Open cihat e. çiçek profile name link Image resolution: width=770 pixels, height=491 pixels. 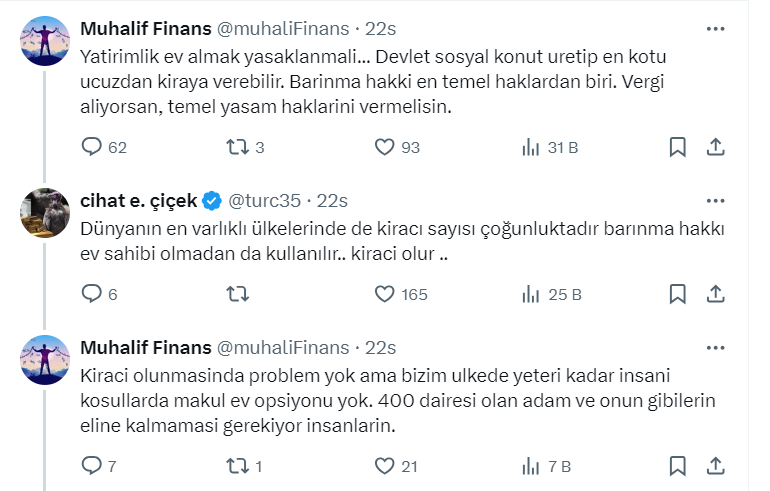point(139,201)
